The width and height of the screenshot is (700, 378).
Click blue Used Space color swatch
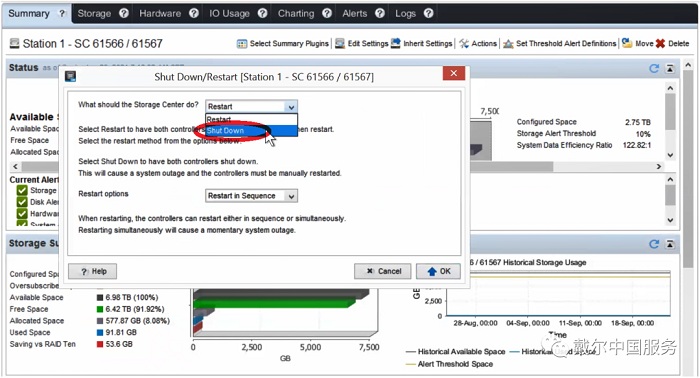(x=100, y=332)
